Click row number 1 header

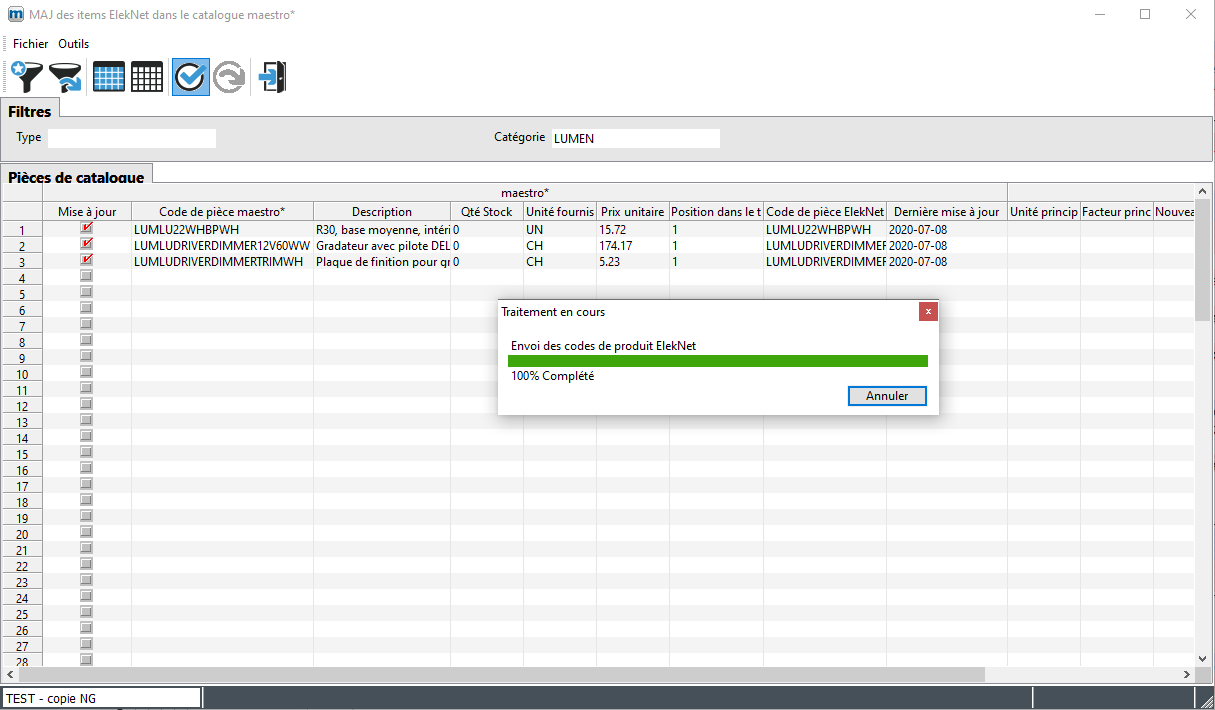point(22,230)
